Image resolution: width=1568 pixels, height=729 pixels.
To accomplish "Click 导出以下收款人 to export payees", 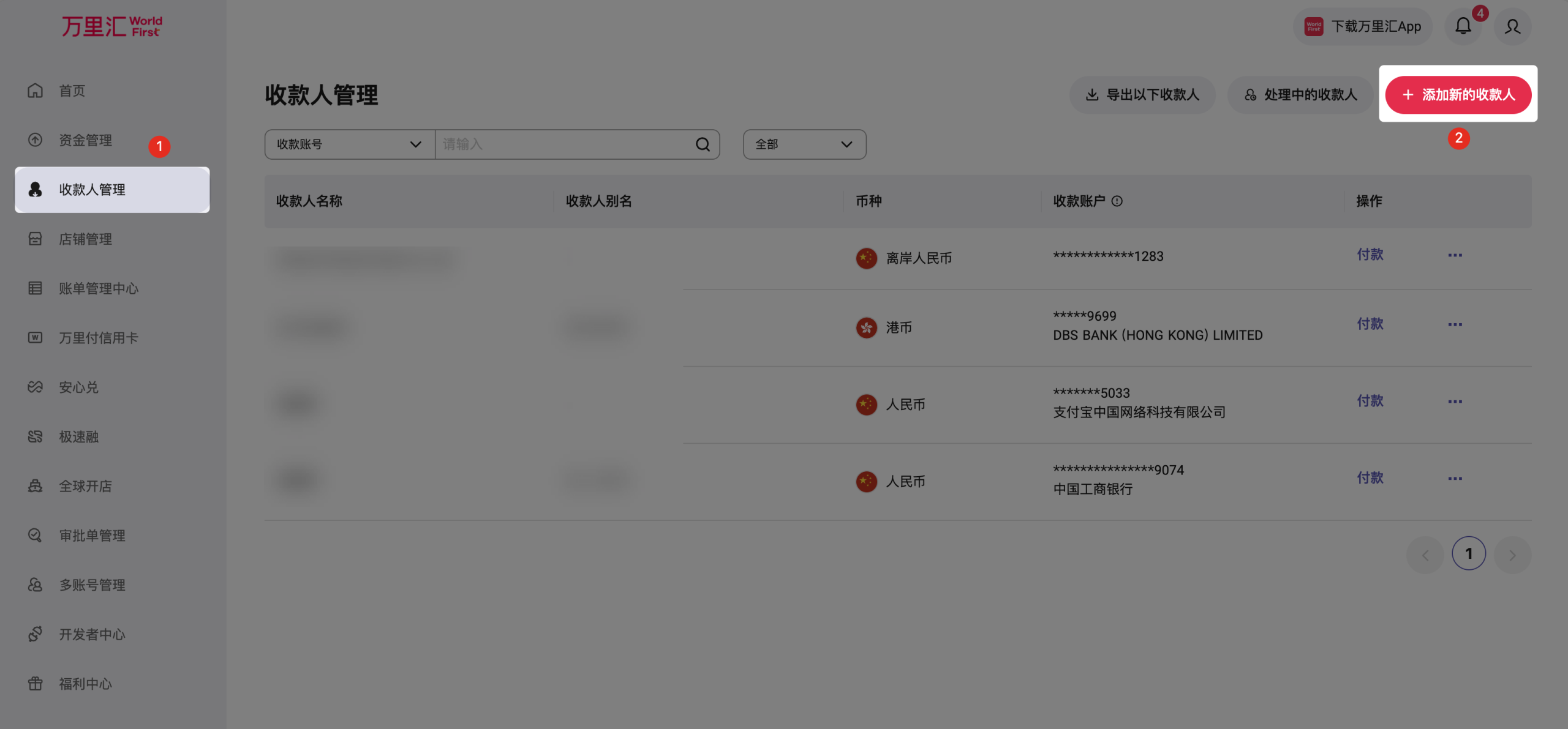I will tap(1142, 95).
